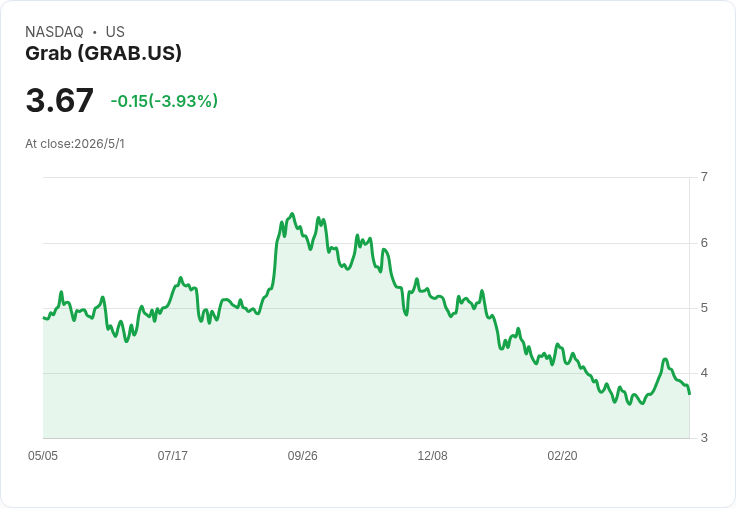Click the chart line's starting point at 05/05
Screen dimensions: 736x508
[44, 318]
